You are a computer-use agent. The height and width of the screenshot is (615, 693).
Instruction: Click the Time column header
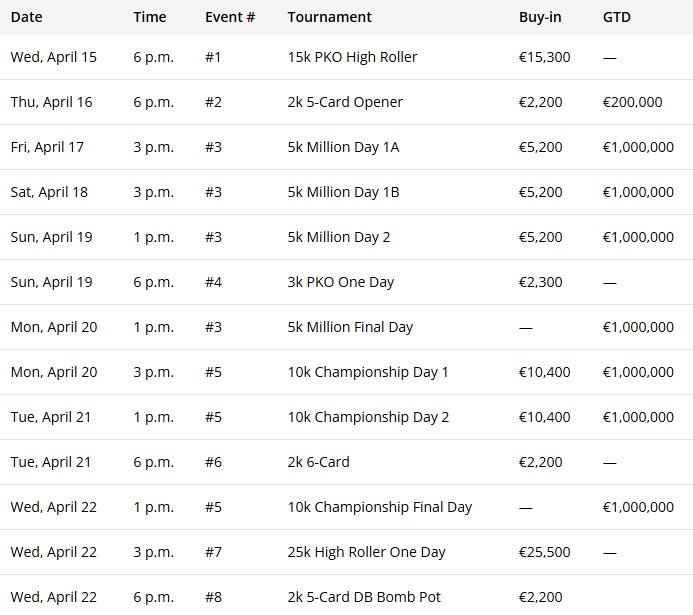tap(149, 17)
